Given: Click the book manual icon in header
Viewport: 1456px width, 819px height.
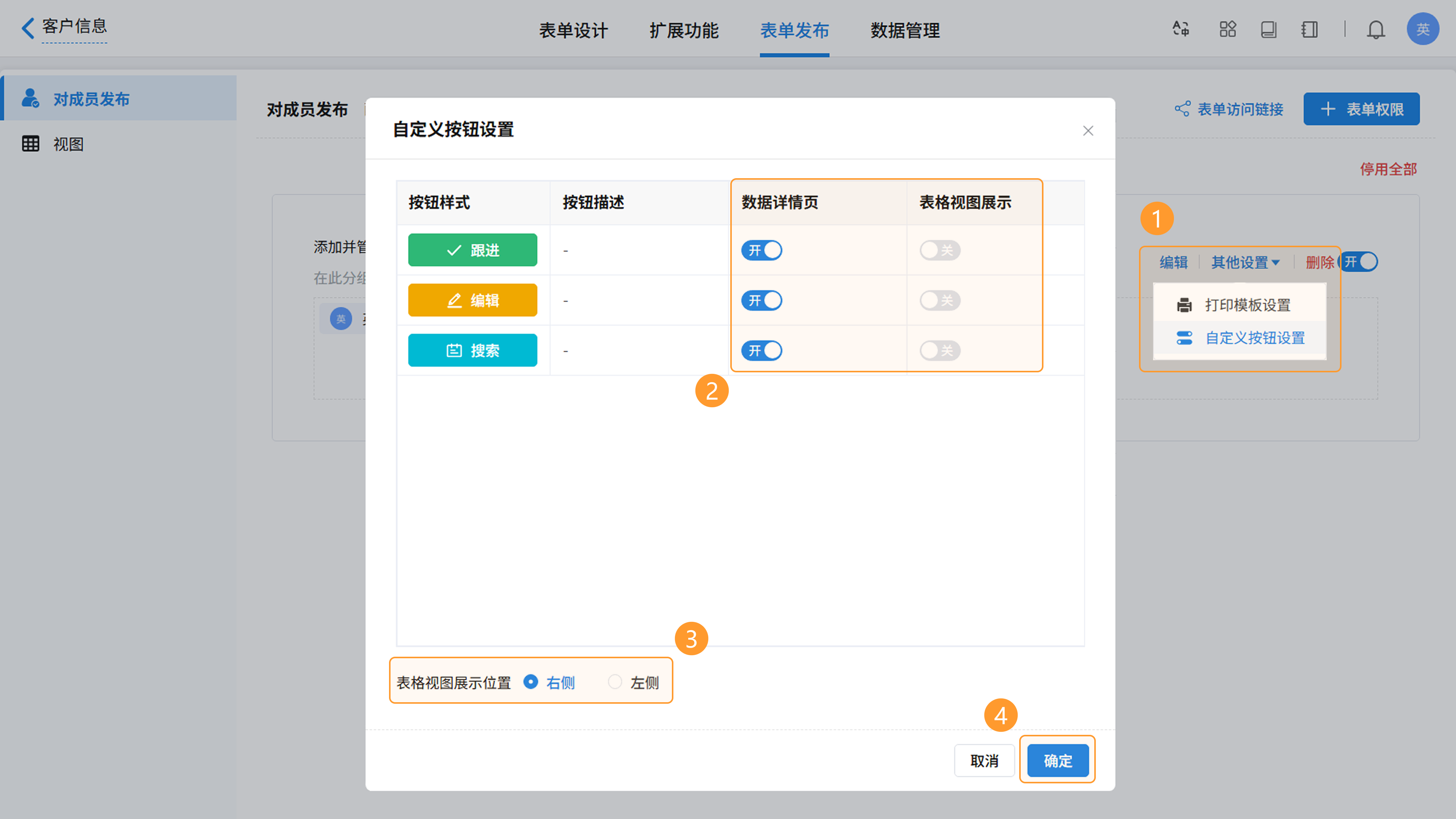Looking at the screenshot, I should [1268, 29].
